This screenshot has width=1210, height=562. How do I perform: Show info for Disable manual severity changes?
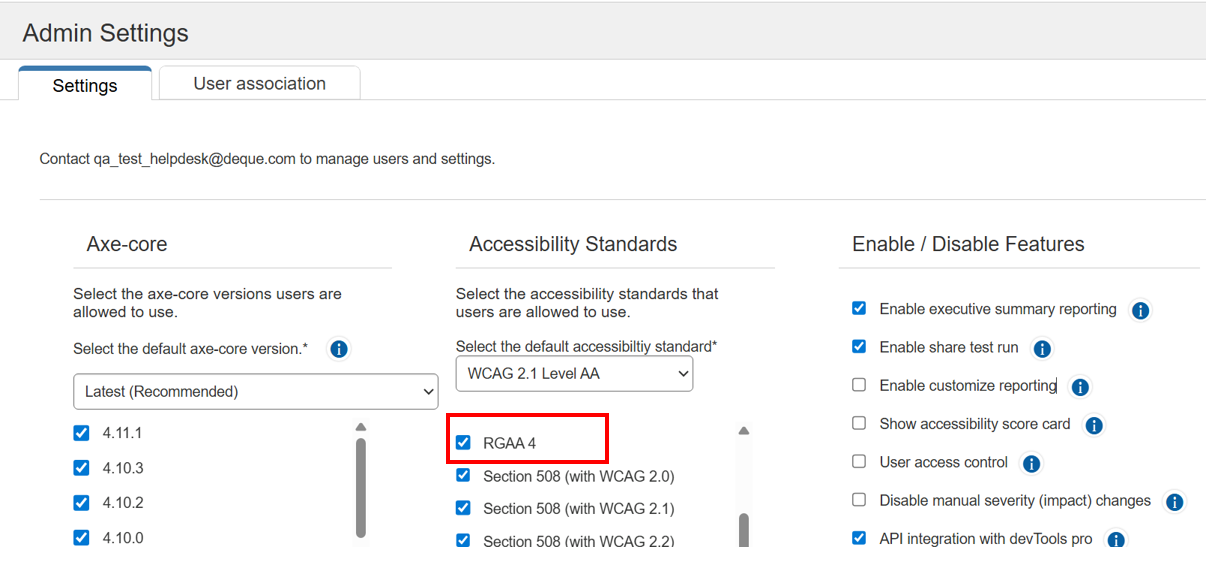click(x=1175, y=502)
